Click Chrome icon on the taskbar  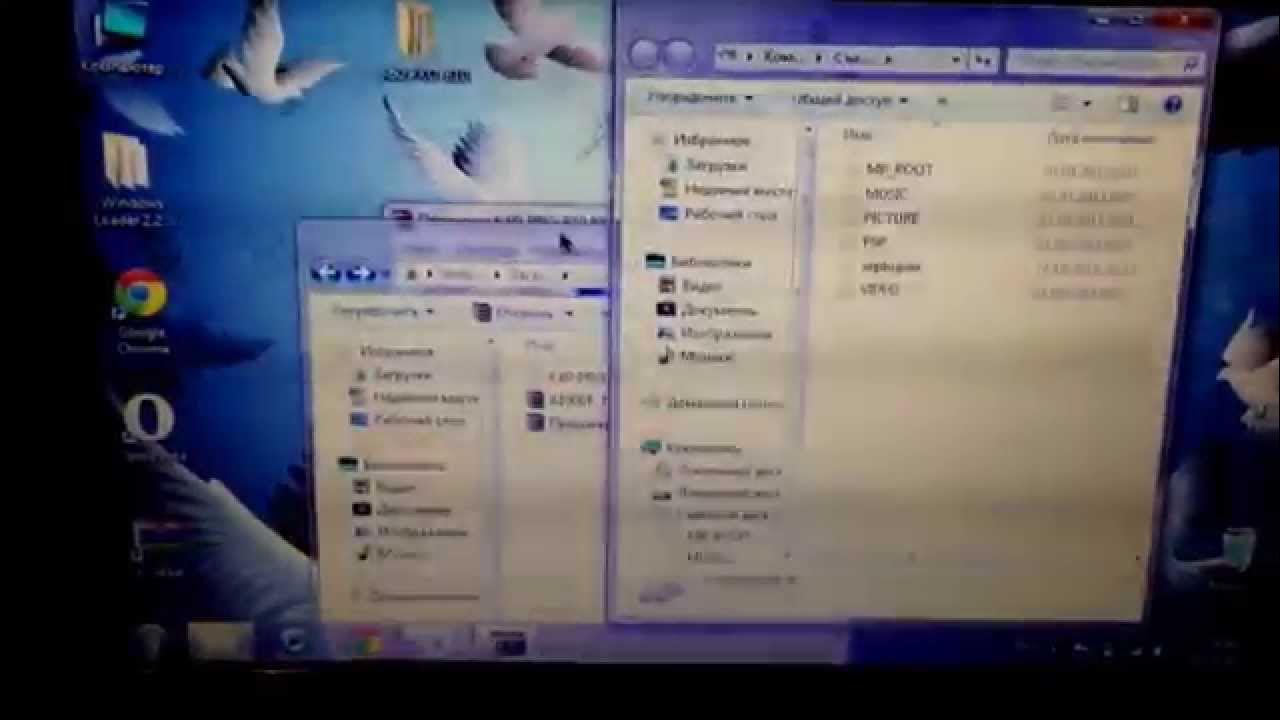click(368, 645)
